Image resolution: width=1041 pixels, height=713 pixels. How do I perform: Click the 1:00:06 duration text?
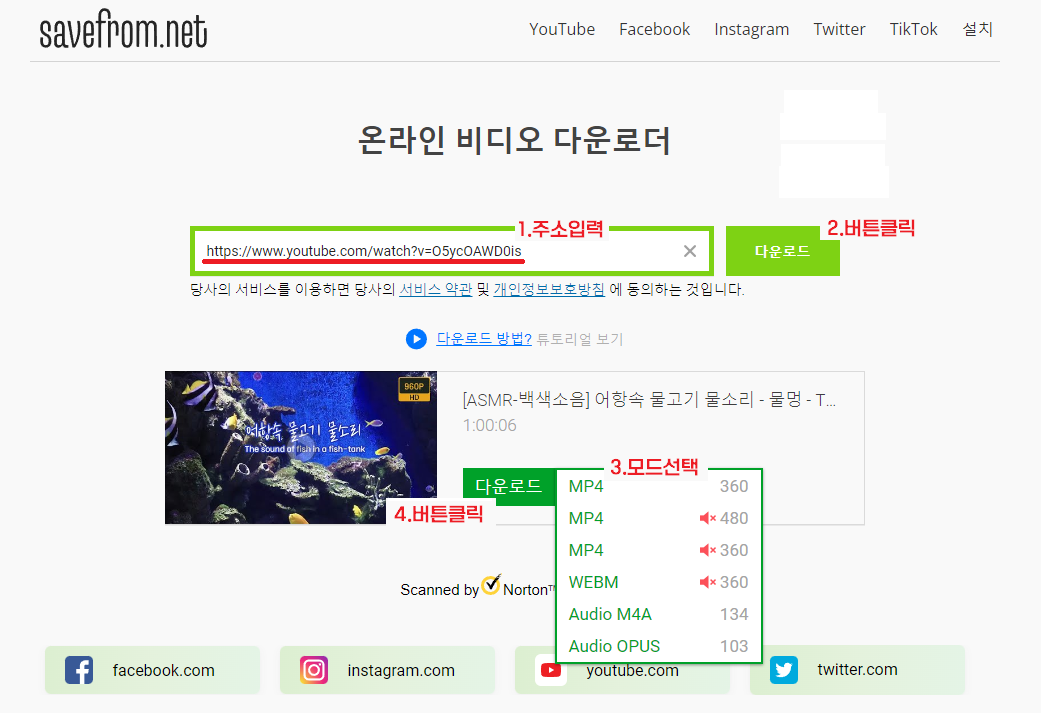(489, 425)
